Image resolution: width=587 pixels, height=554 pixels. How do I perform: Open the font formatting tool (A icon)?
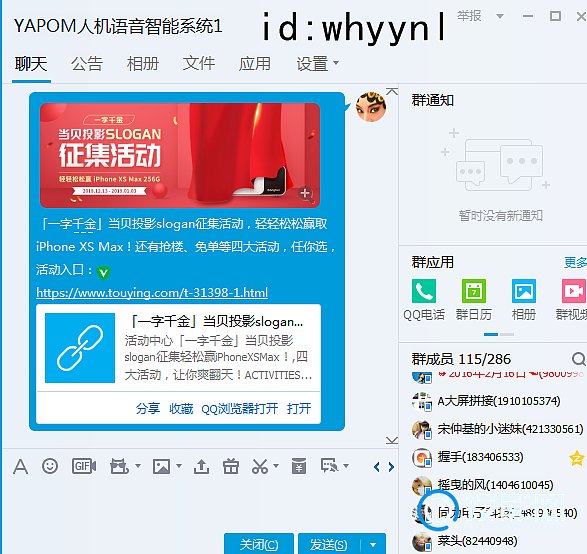pyautogui.click(x=20, y=466)
